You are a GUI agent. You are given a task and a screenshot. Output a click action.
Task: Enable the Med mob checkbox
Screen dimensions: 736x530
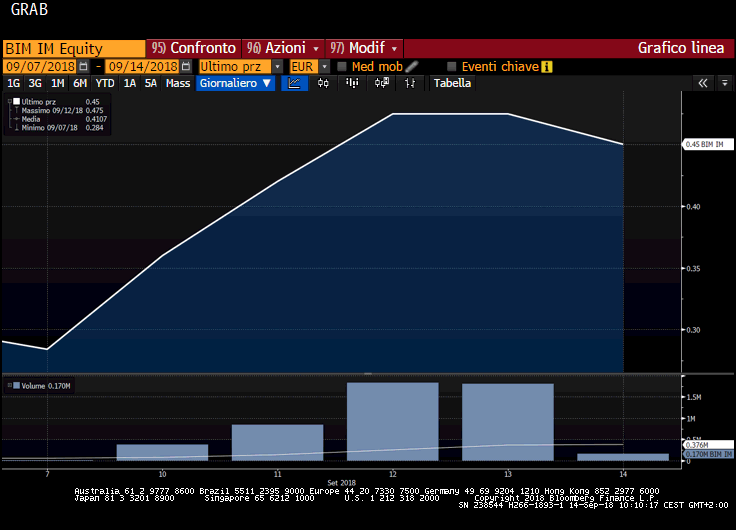tap(342, 66)
